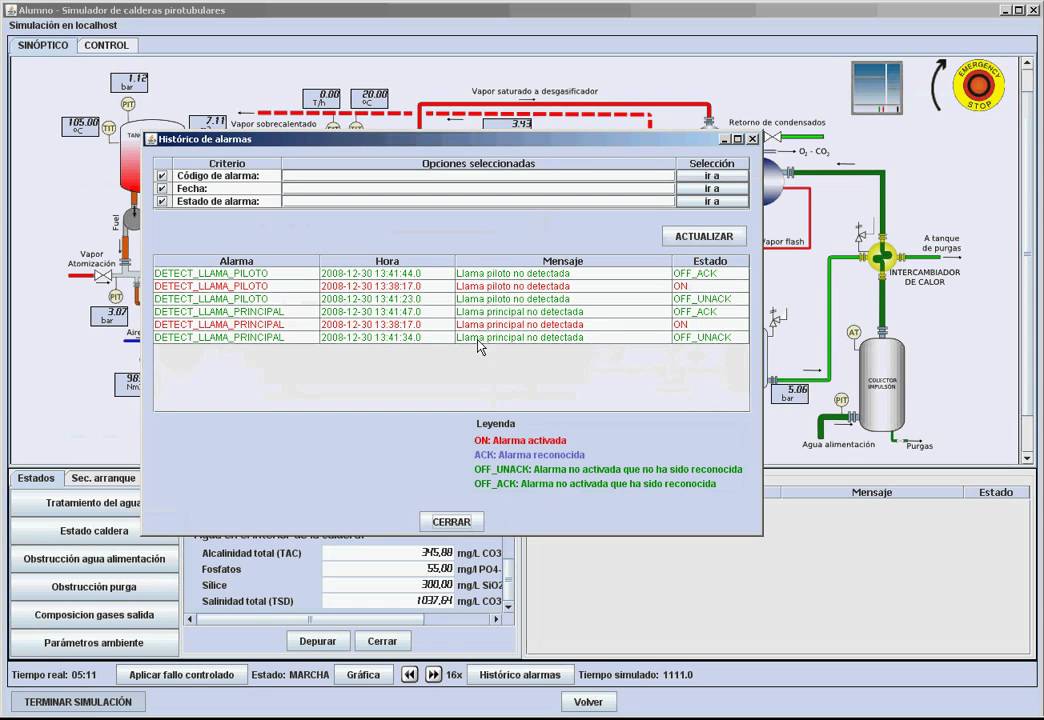Select the TIT sensor beside 105.00 °C
This screenshot has height=720, width=1044.
[109, 128]
